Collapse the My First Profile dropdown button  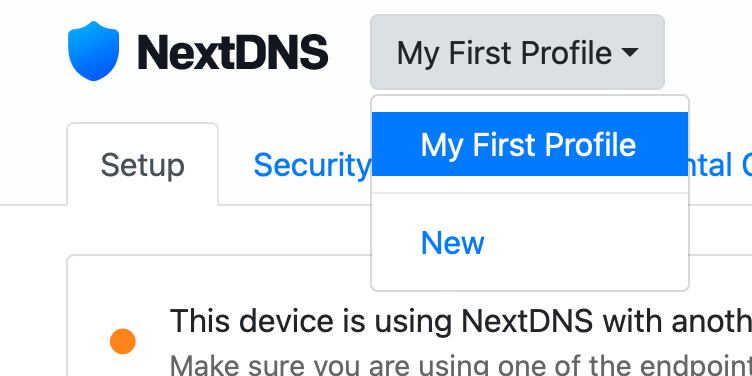[x=517, y=52]
